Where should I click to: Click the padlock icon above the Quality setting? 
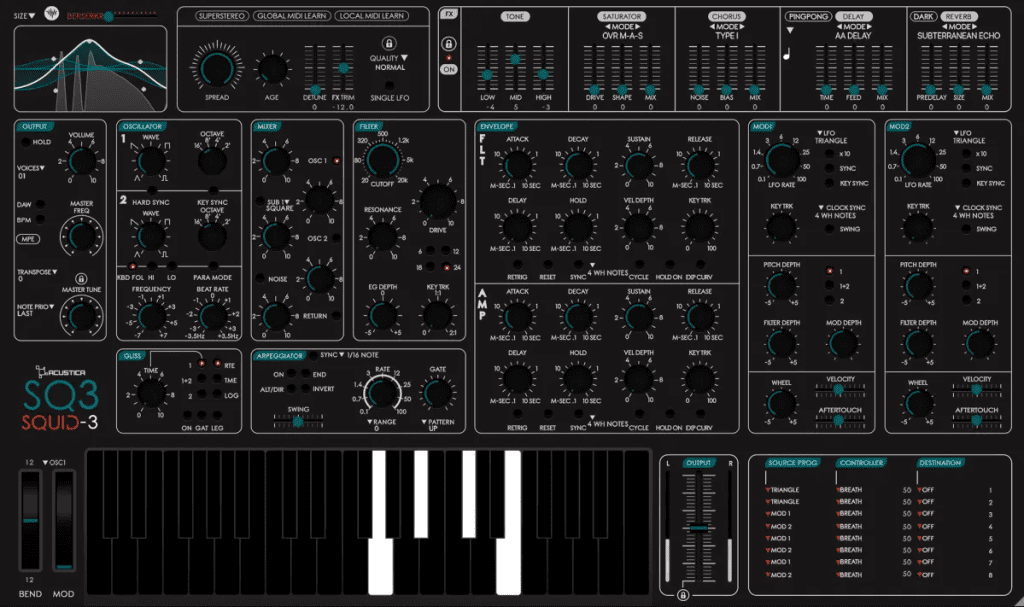tap(388, 43)
